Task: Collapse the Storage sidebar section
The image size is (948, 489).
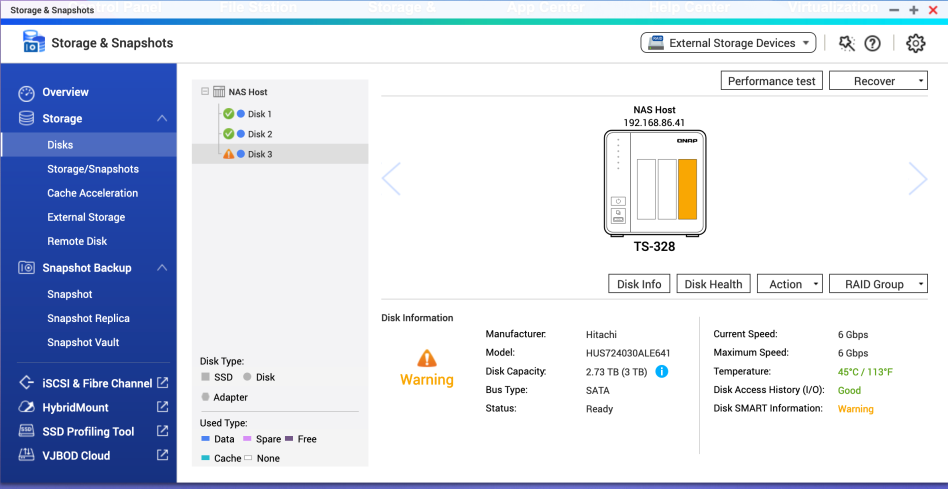Action: [162, 118]
